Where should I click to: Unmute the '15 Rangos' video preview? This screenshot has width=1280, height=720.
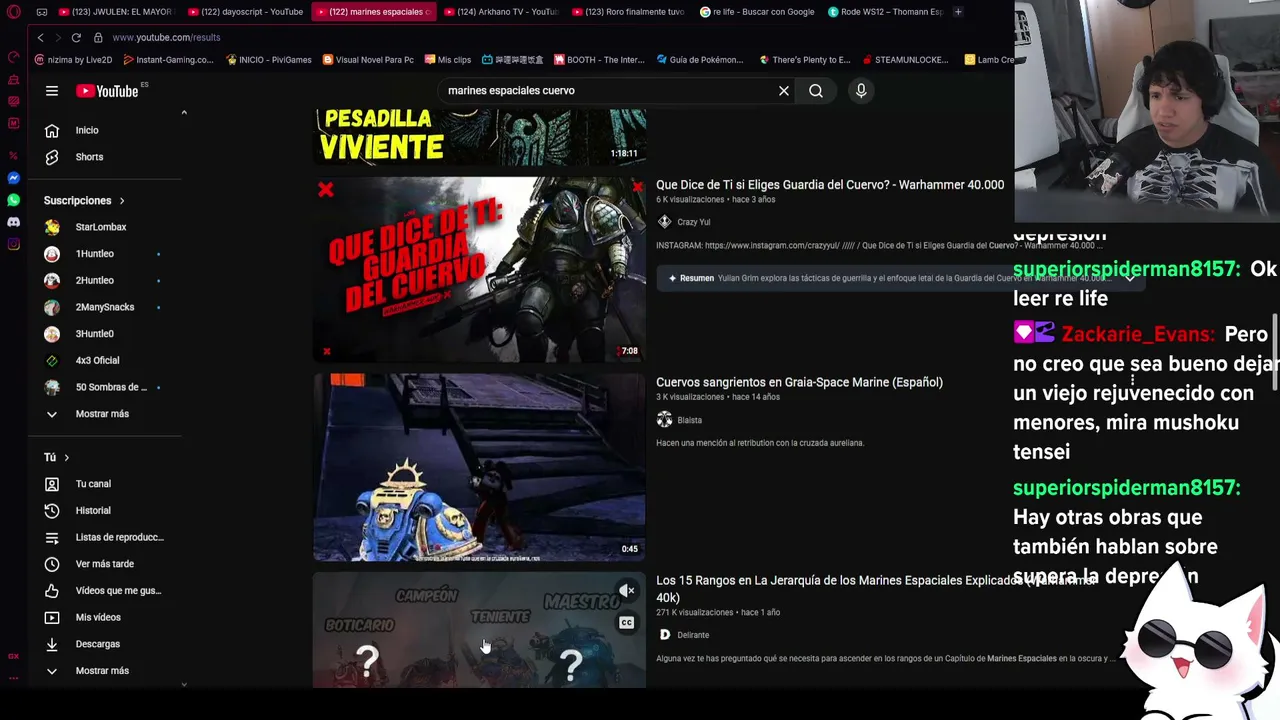click(626, 591)
